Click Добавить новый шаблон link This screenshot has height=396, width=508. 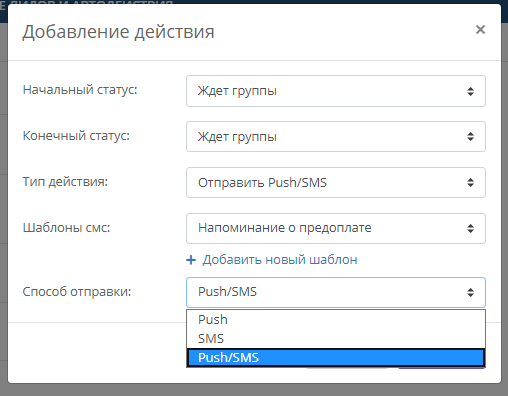(x=280, y=260)
